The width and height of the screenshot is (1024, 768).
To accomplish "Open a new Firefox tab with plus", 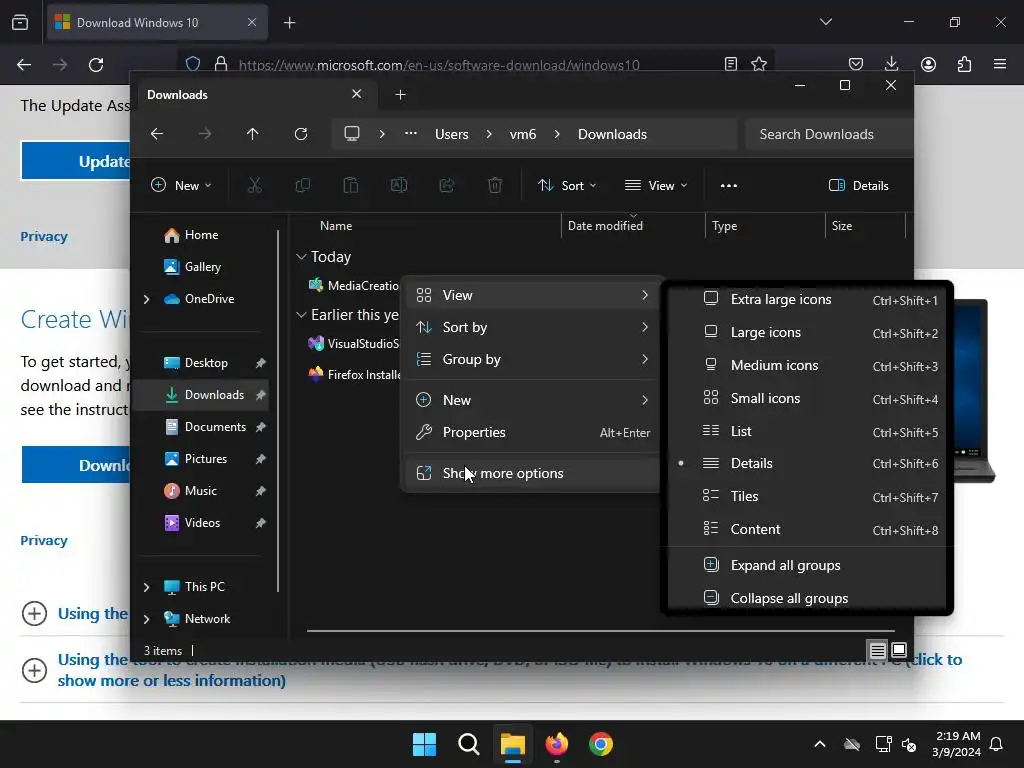I will (x=289, y=23).
